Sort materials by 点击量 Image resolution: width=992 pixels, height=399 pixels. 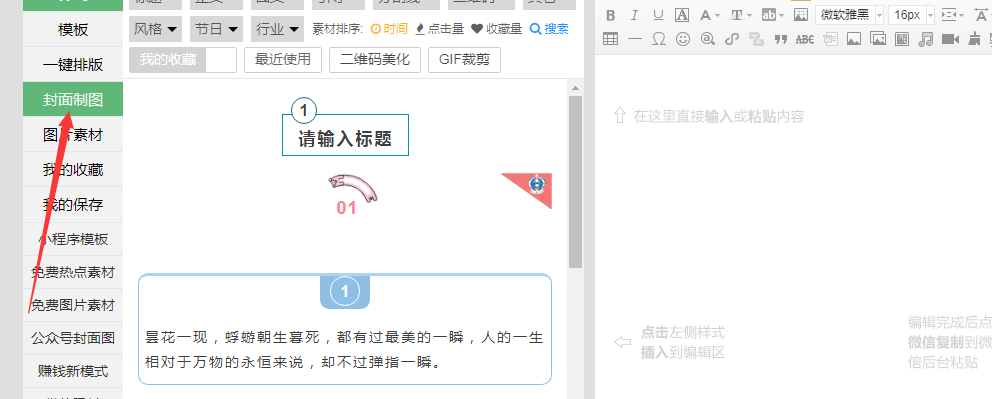(439, 28)
